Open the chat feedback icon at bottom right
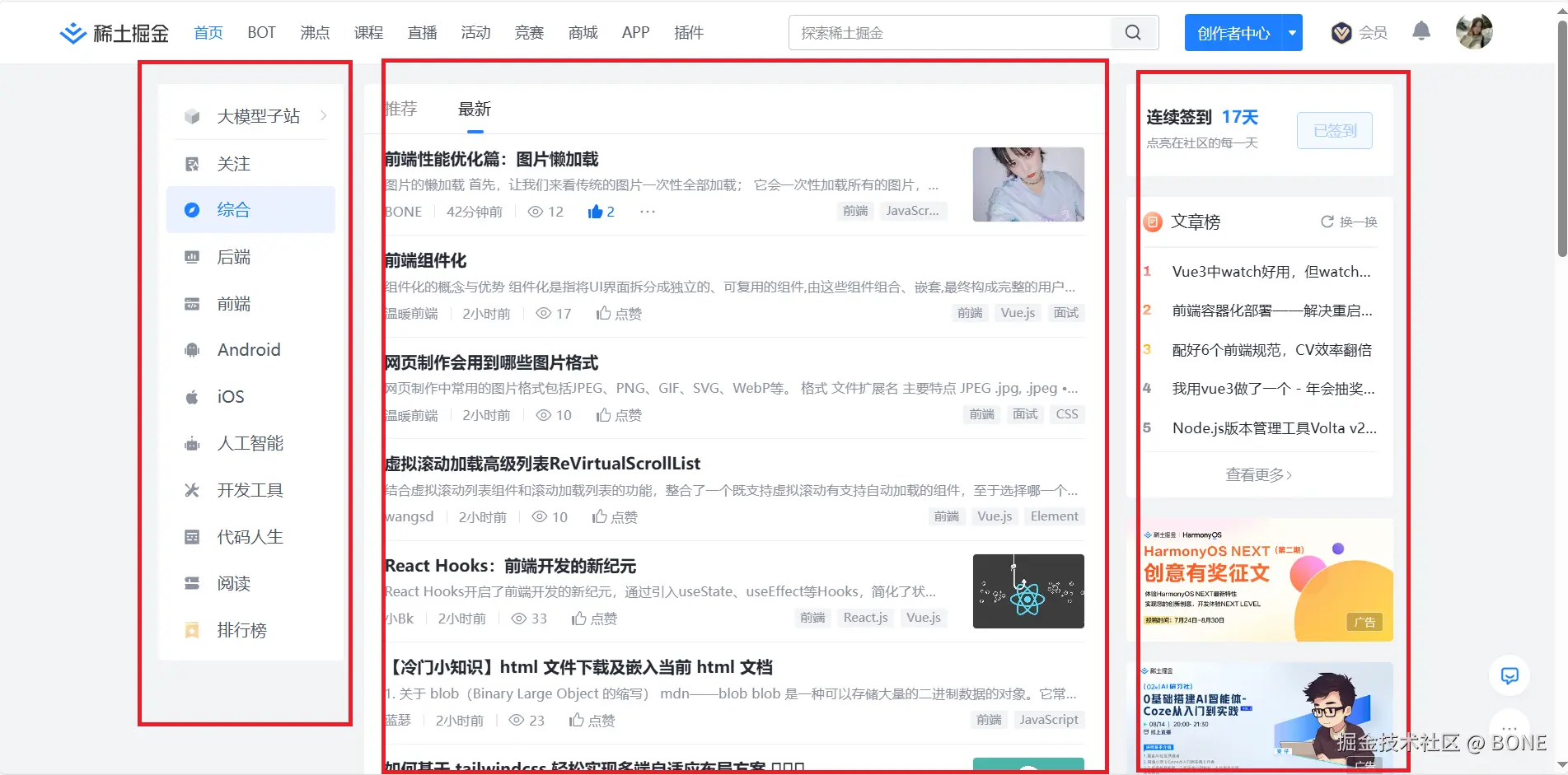This screenshot has height=775, width=1568. coord(1509,675)
